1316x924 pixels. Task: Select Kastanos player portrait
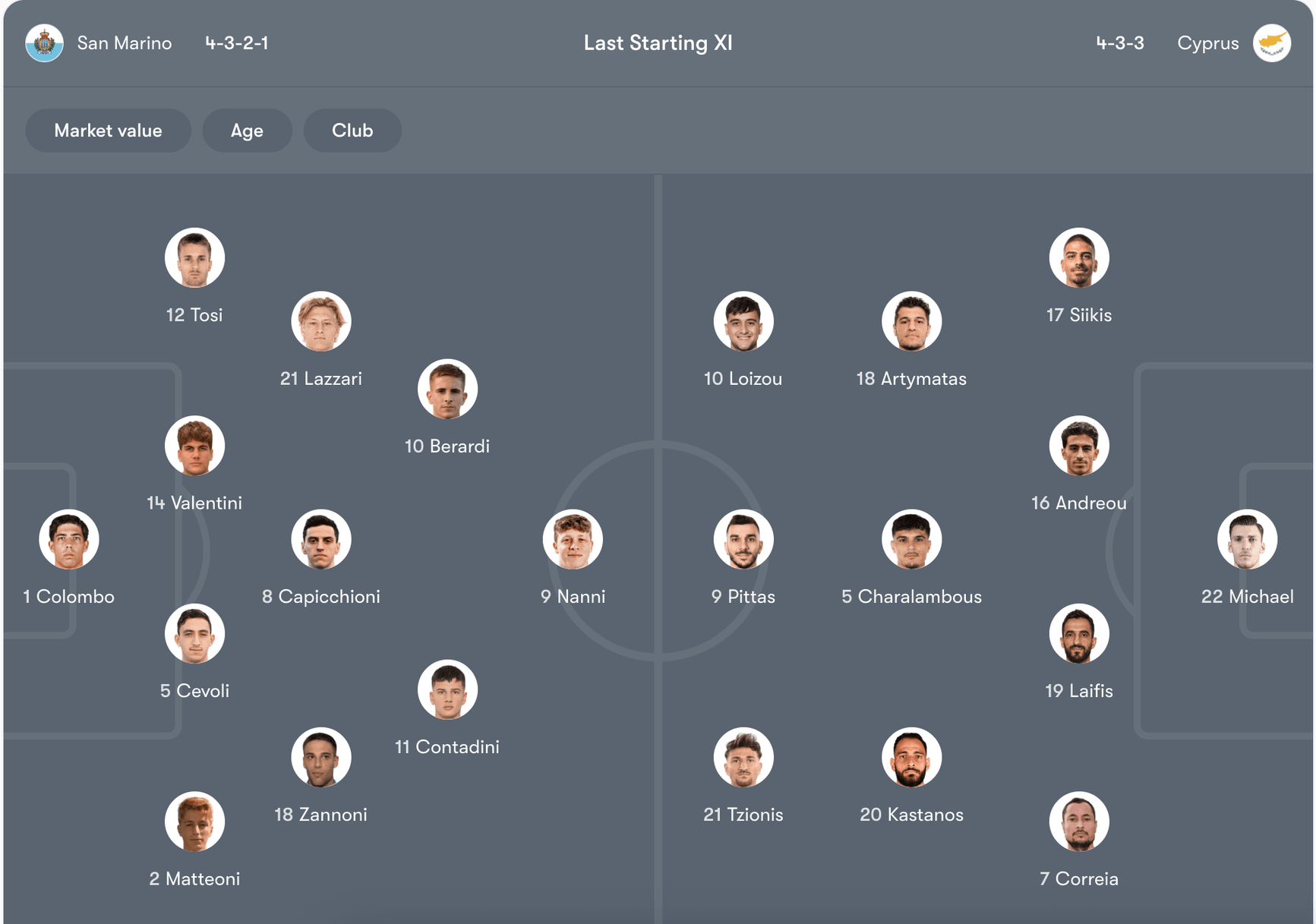click(911, 757)
